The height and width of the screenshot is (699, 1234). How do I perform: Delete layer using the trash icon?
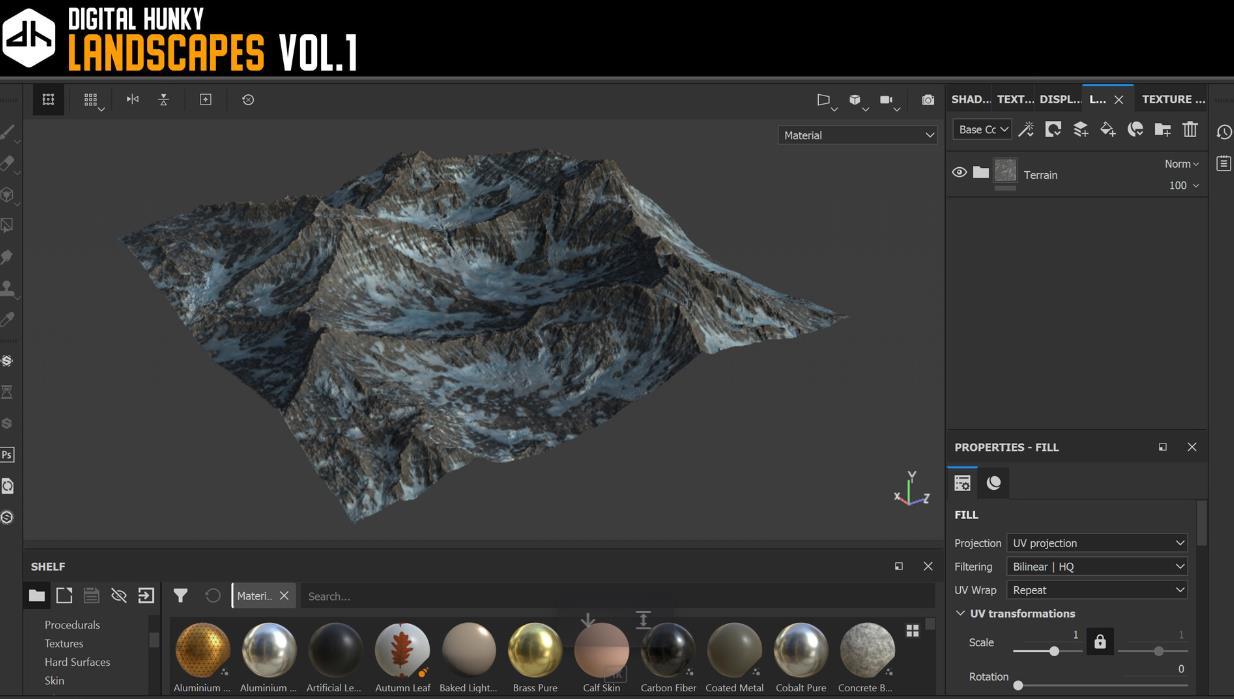tap(1190, 129)
